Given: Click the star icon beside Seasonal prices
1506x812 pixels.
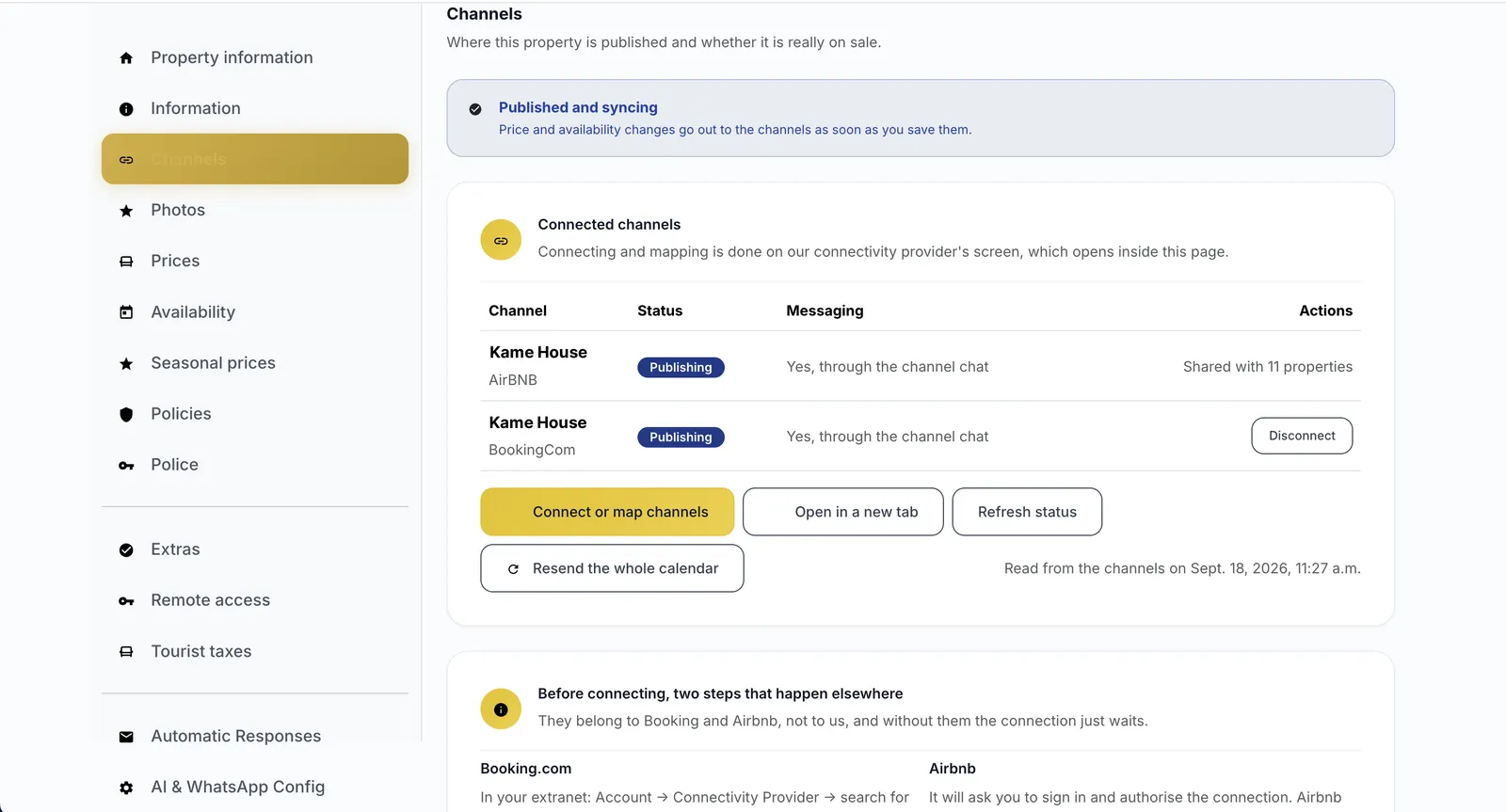Looking at the screenshot, I should [126, 363].
